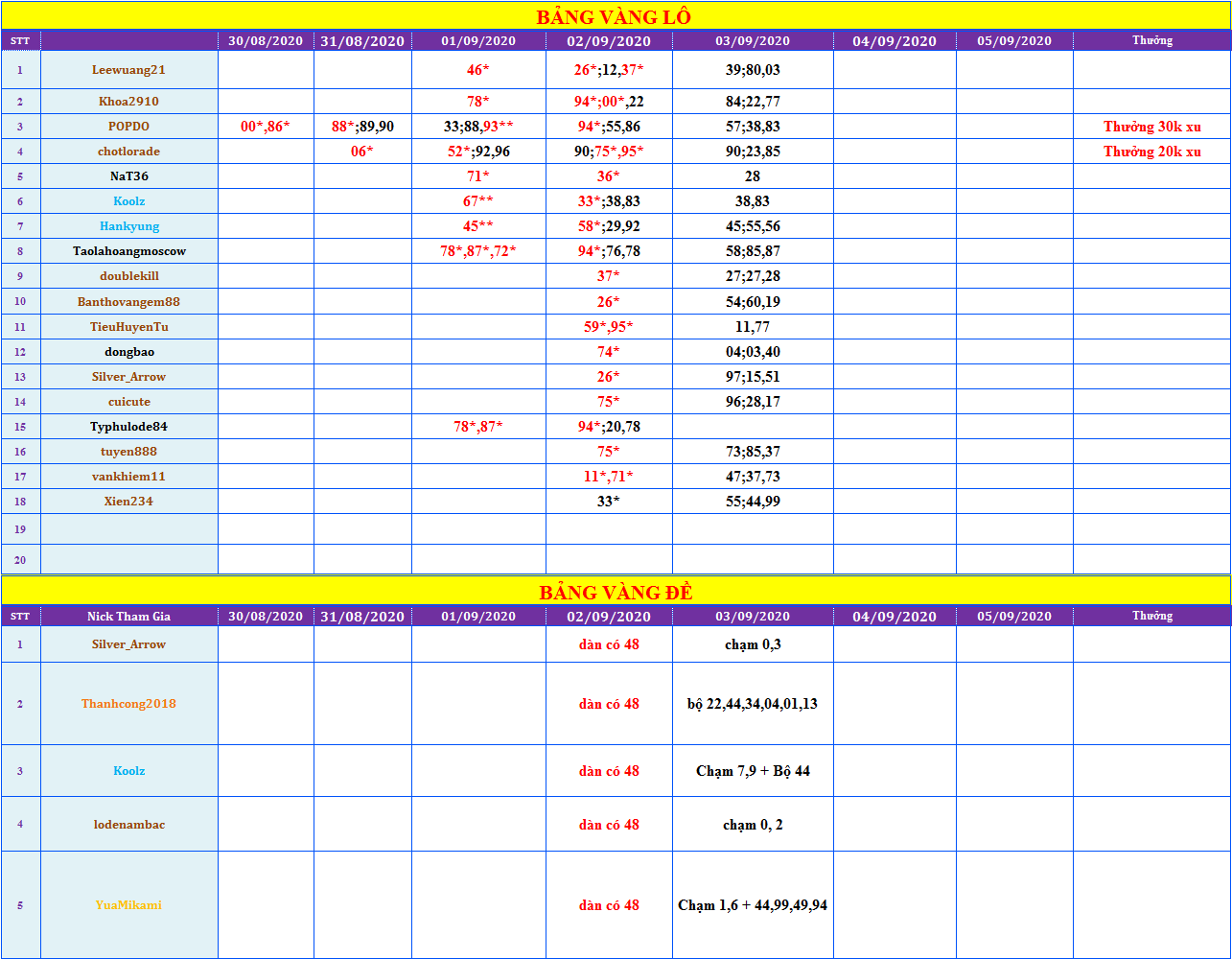Click the YuaMikami name cell
This screenshot has height=959, width=1232.
(x=129, y=905)
